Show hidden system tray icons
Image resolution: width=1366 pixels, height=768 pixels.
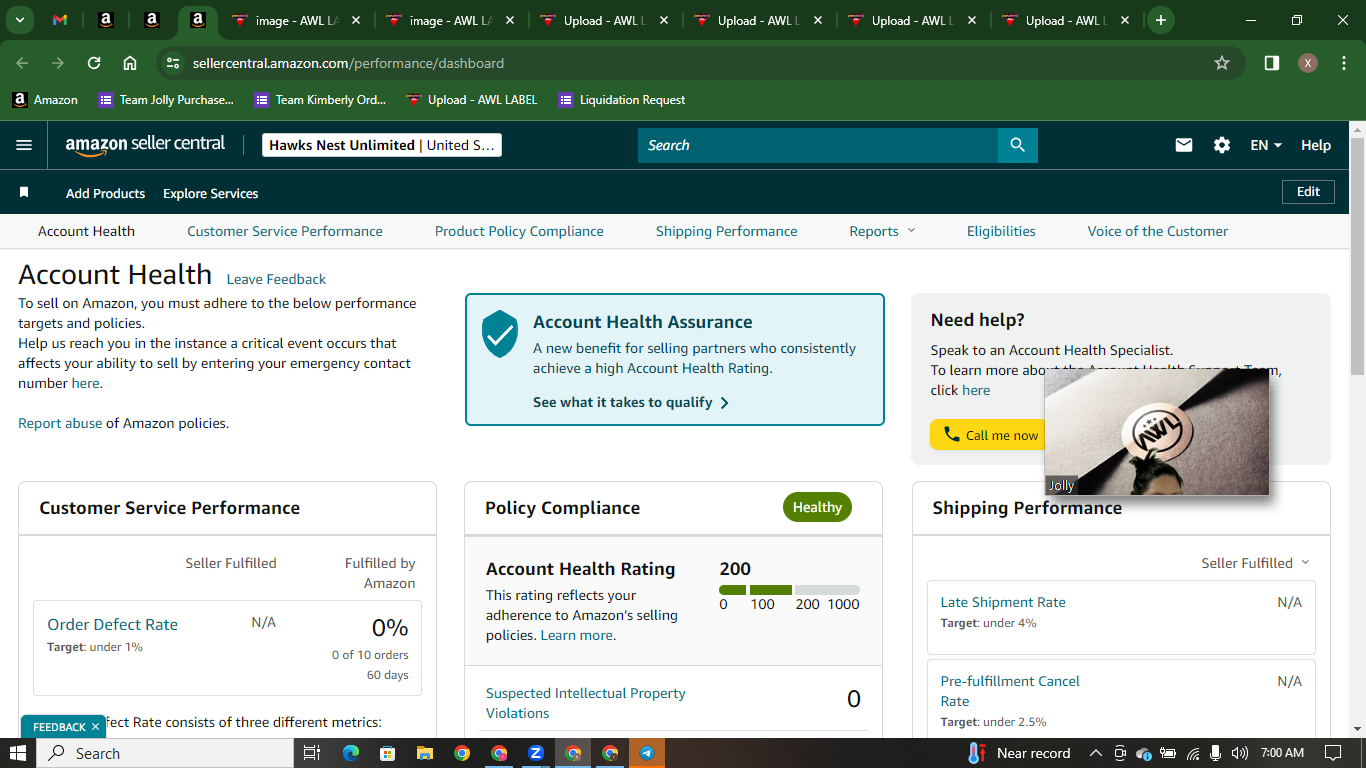pyautogui.click(x=1095, y=753)
